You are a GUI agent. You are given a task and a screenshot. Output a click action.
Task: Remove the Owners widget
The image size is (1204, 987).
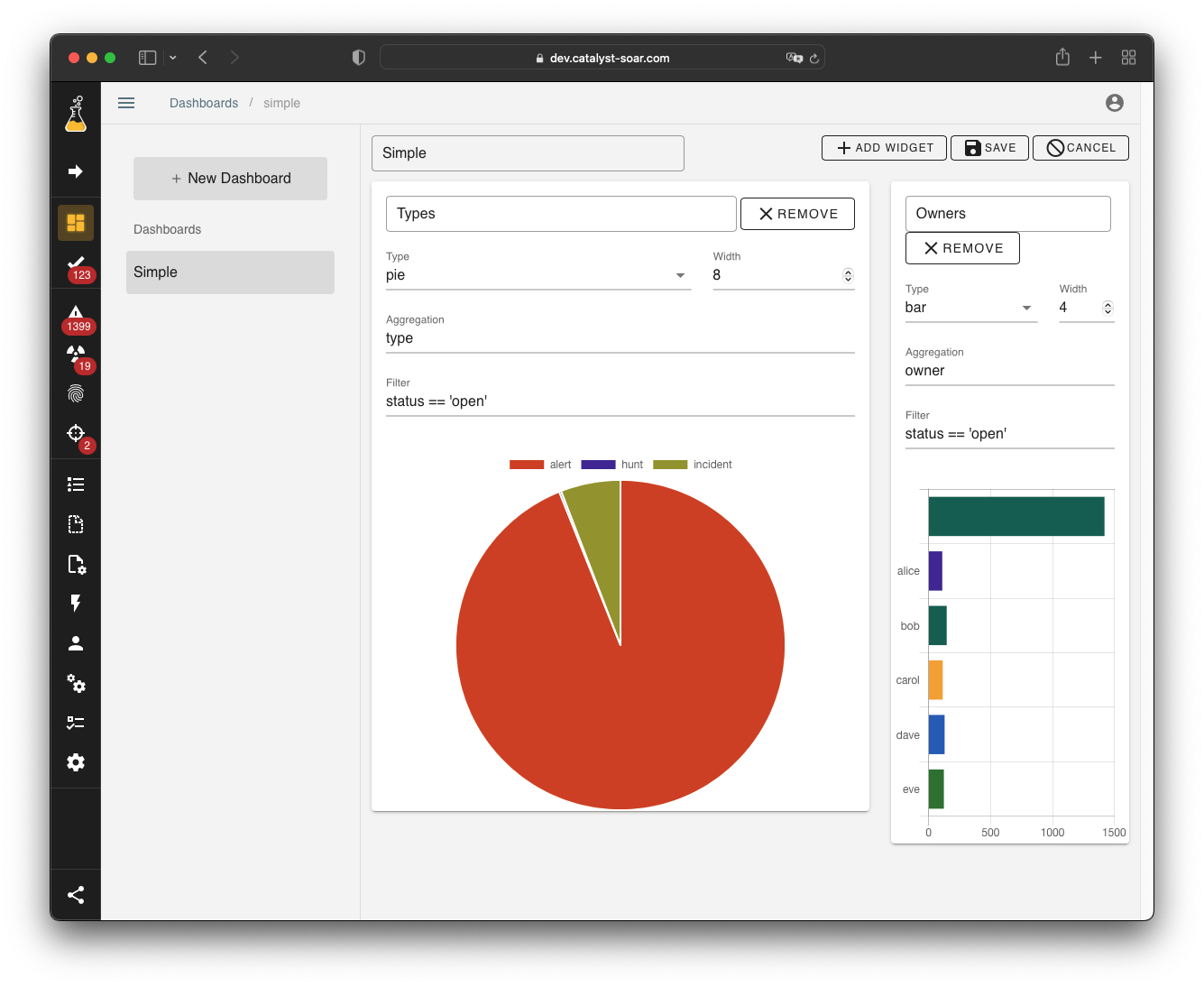point(962,248)
